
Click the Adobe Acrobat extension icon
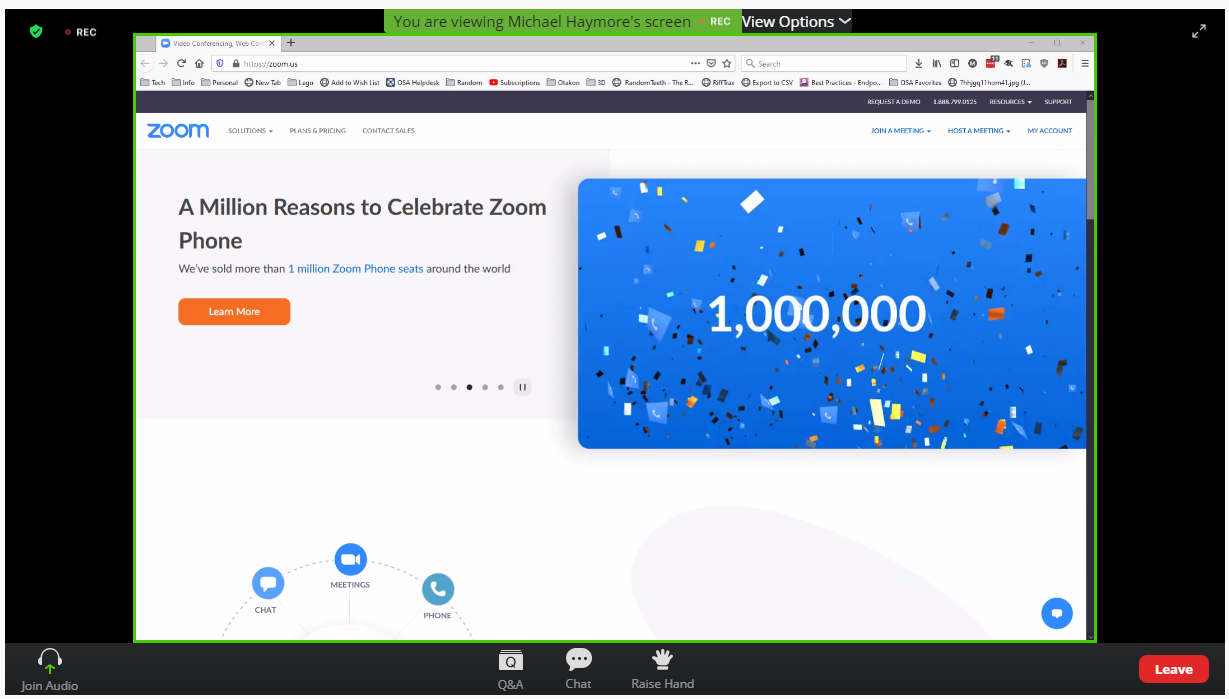coord(1062,63)
